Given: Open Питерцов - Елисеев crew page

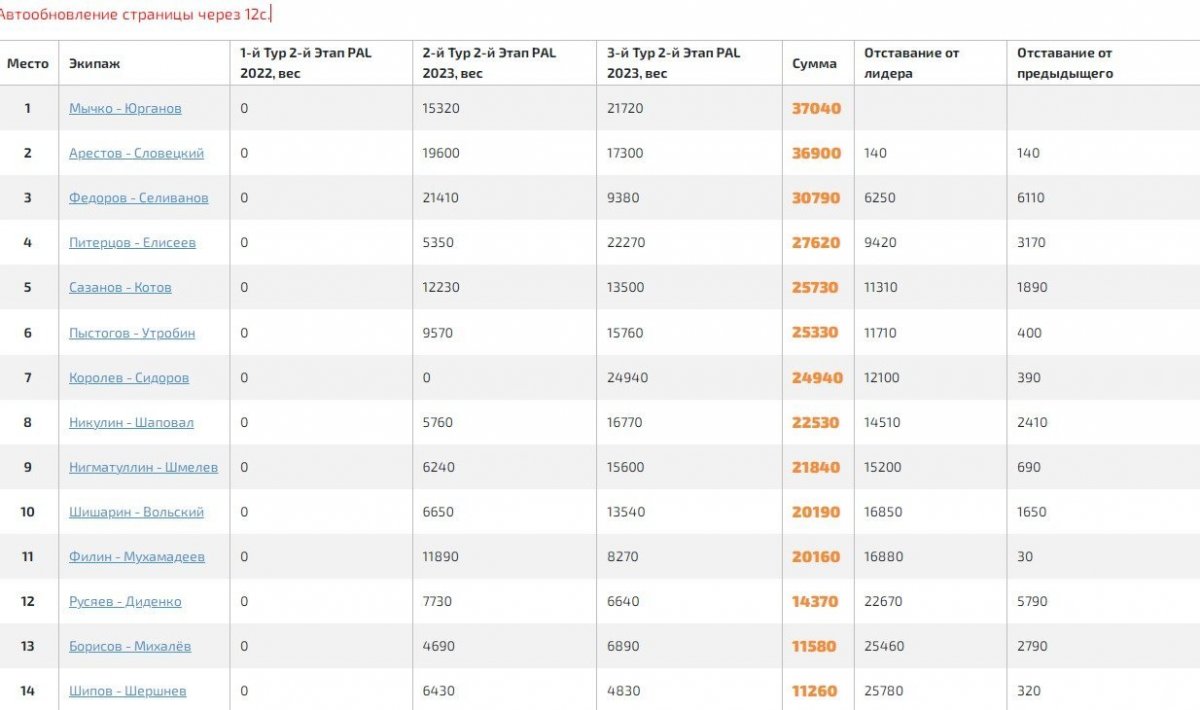Looking at the screenshot, I should pos(132,243).
